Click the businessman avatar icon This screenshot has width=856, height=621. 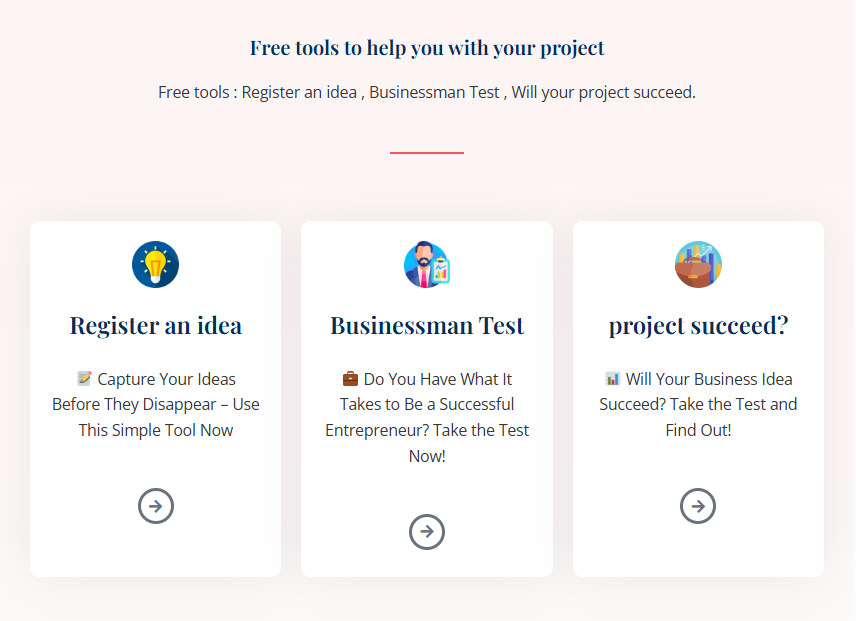click(427, 265)
